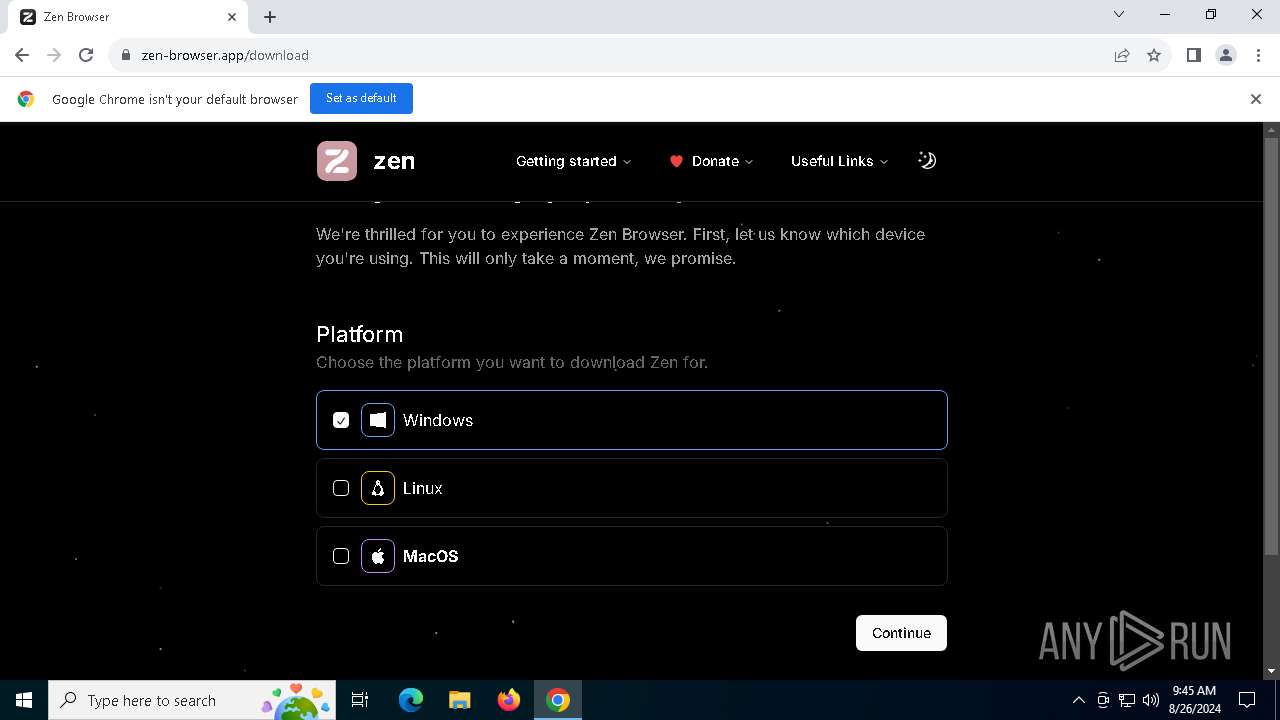Expand the Useful Links dropdown
This screenshot has width=1280, height=720.
[839, 161]
